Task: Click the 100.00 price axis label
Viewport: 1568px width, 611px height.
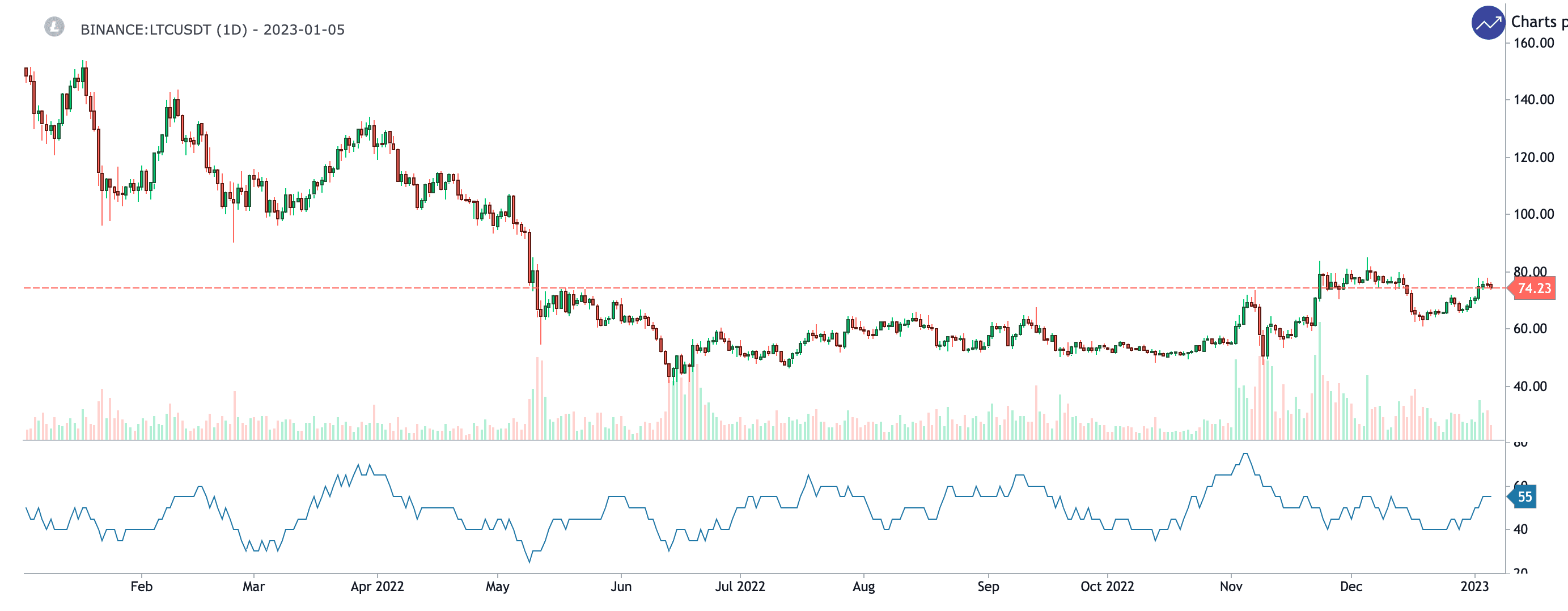Action: (x=1533, y=214)
